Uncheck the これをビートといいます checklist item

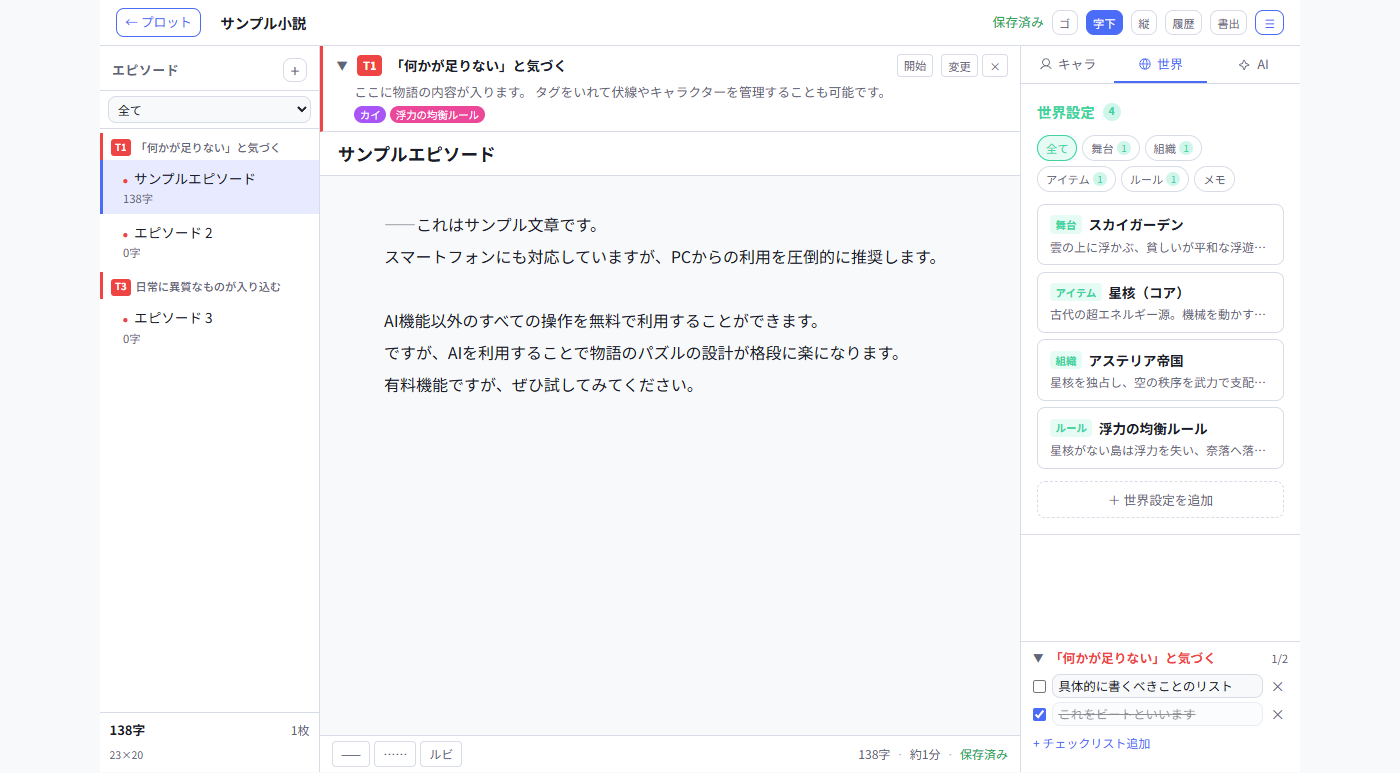pyautogui.click(x=1039, y=714)
